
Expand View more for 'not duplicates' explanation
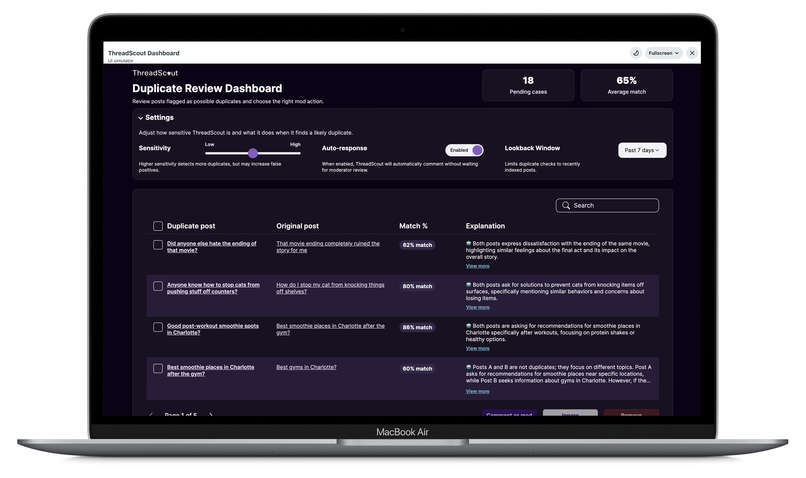(x=478, y=392)
